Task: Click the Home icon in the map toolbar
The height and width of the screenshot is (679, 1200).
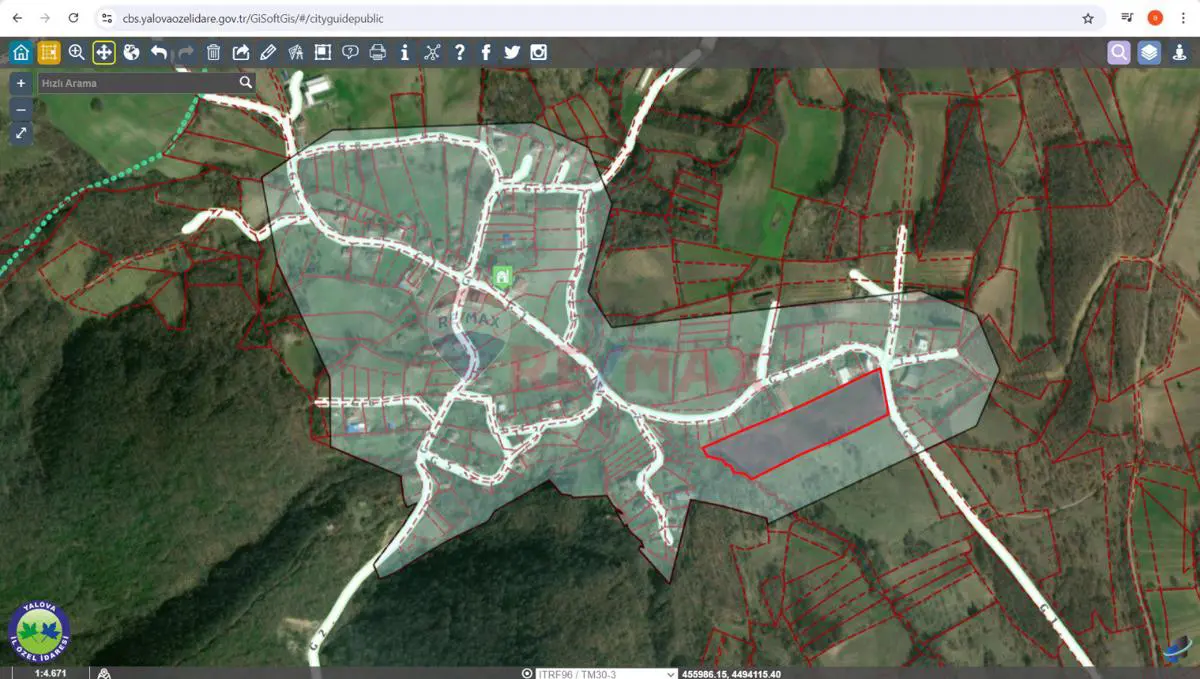Action: coord(21,52)
